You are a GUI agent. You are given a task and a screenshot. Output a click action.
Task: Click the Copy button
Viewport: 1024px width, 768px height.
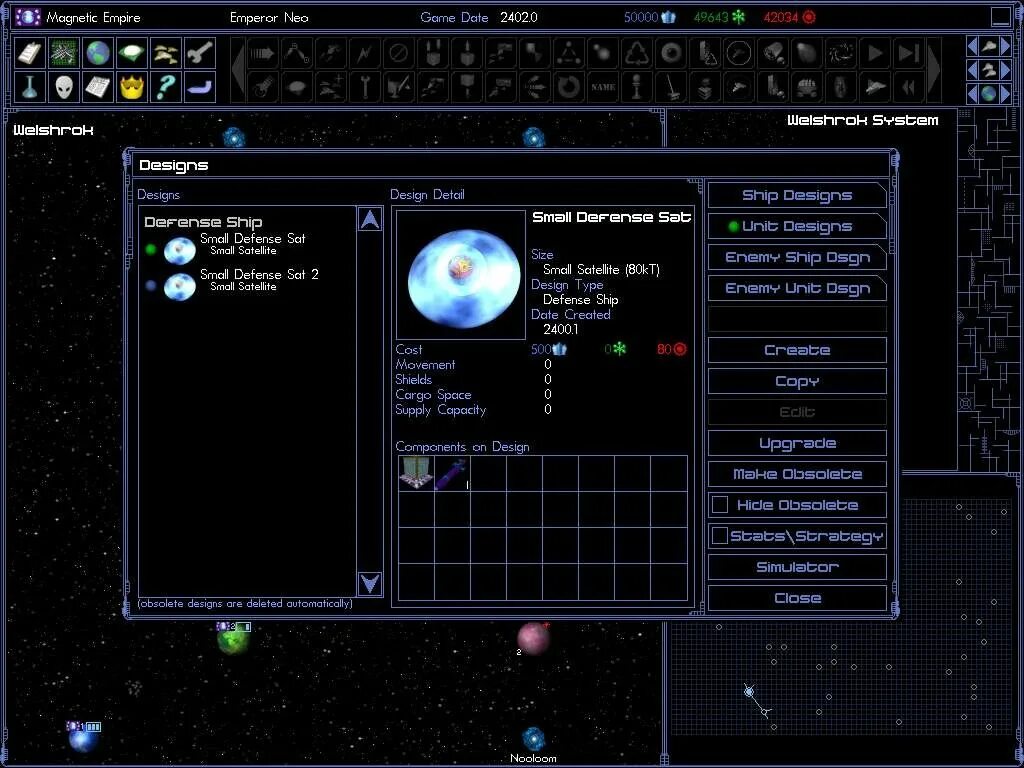797,381
